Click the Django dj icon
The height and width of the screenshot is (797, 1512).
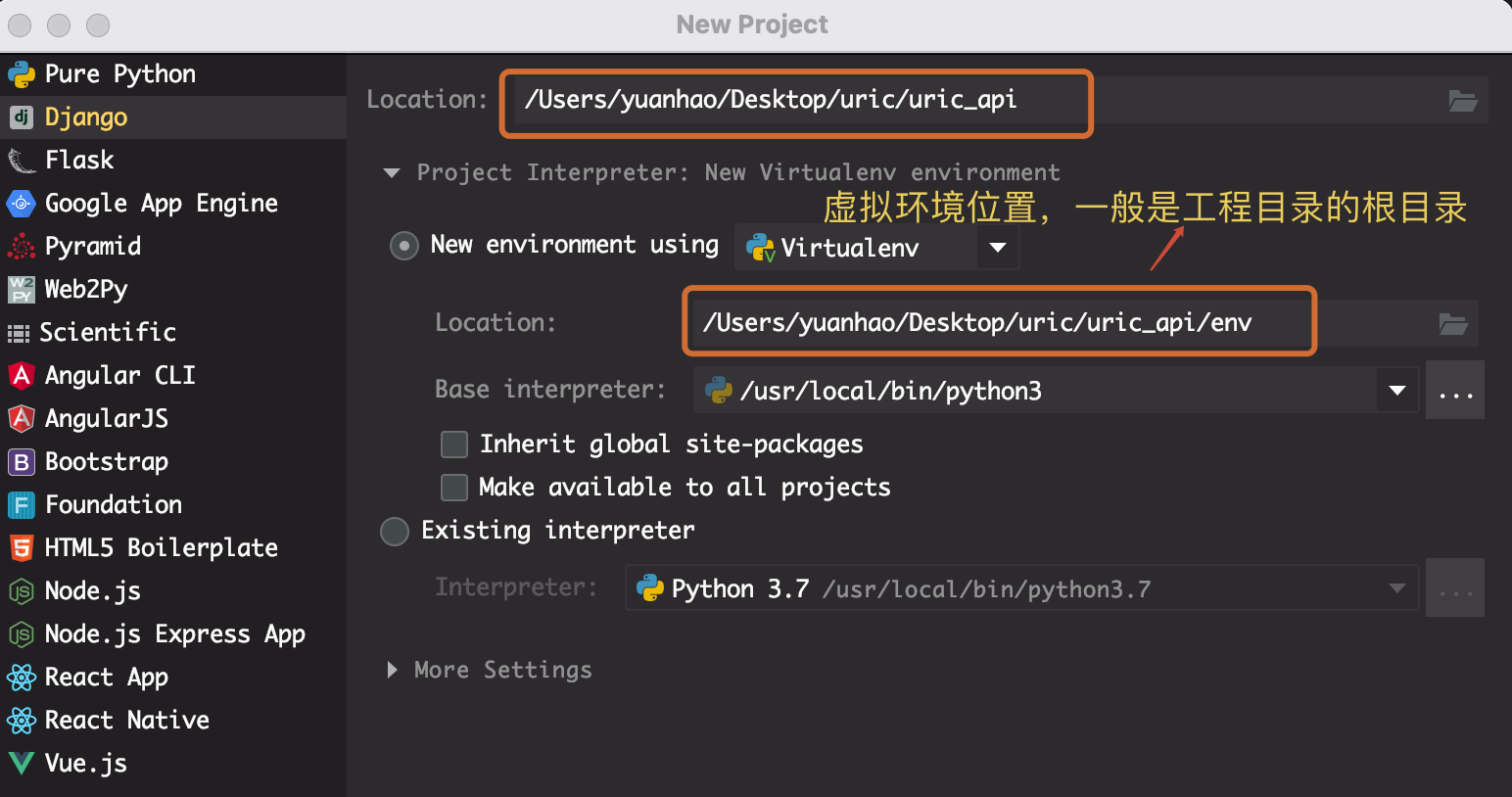[x=22, y=117]
